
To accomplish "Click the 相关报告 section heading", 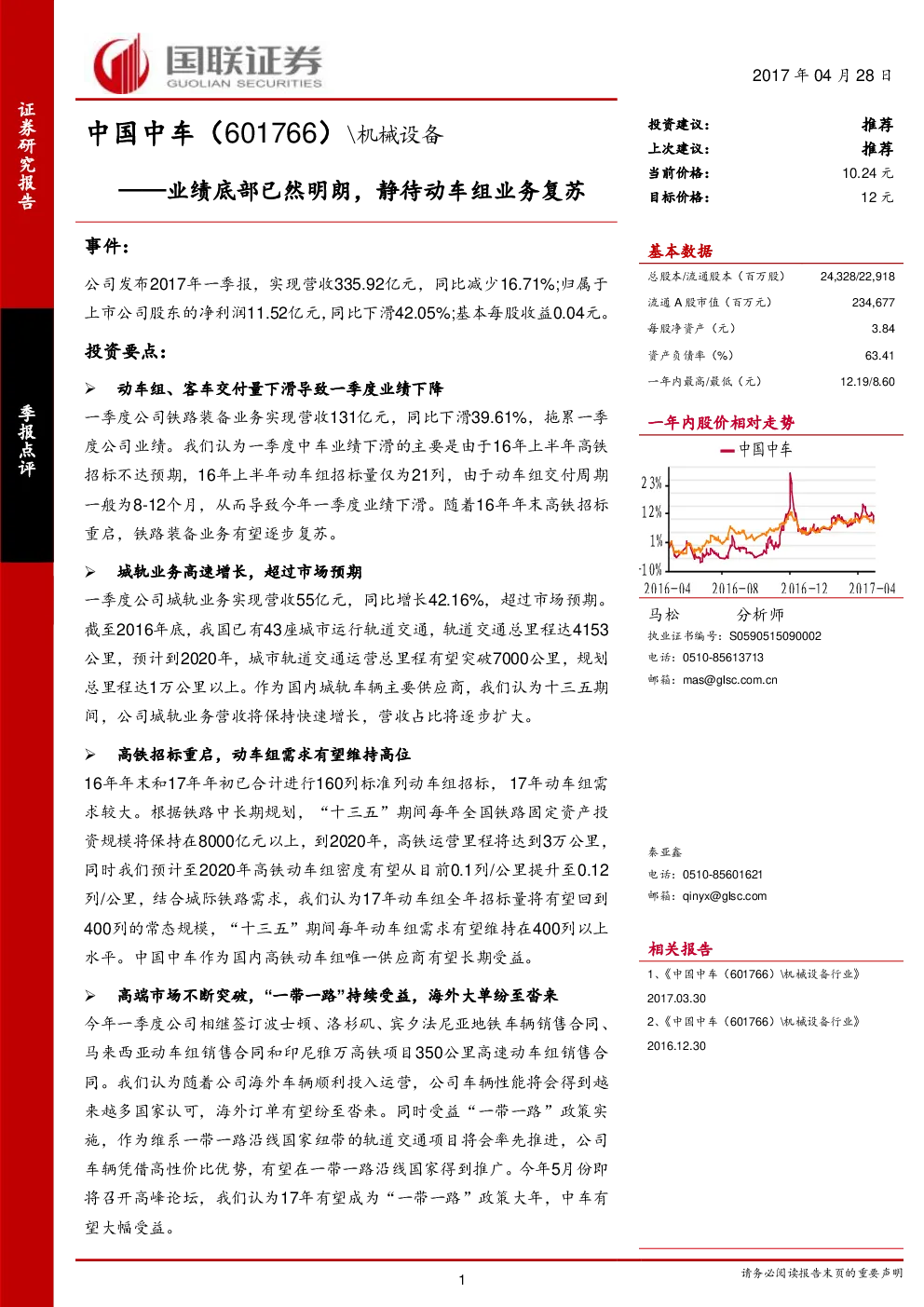I will (680, 949).
